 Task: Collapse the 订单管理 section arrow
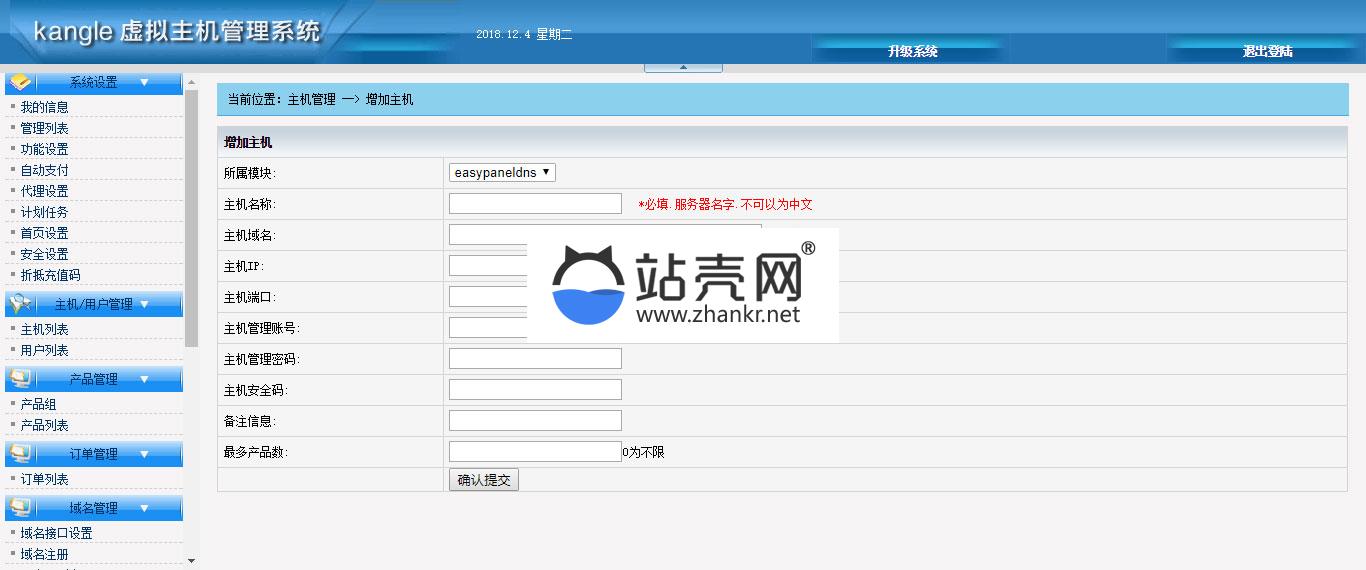pos(144,454)
